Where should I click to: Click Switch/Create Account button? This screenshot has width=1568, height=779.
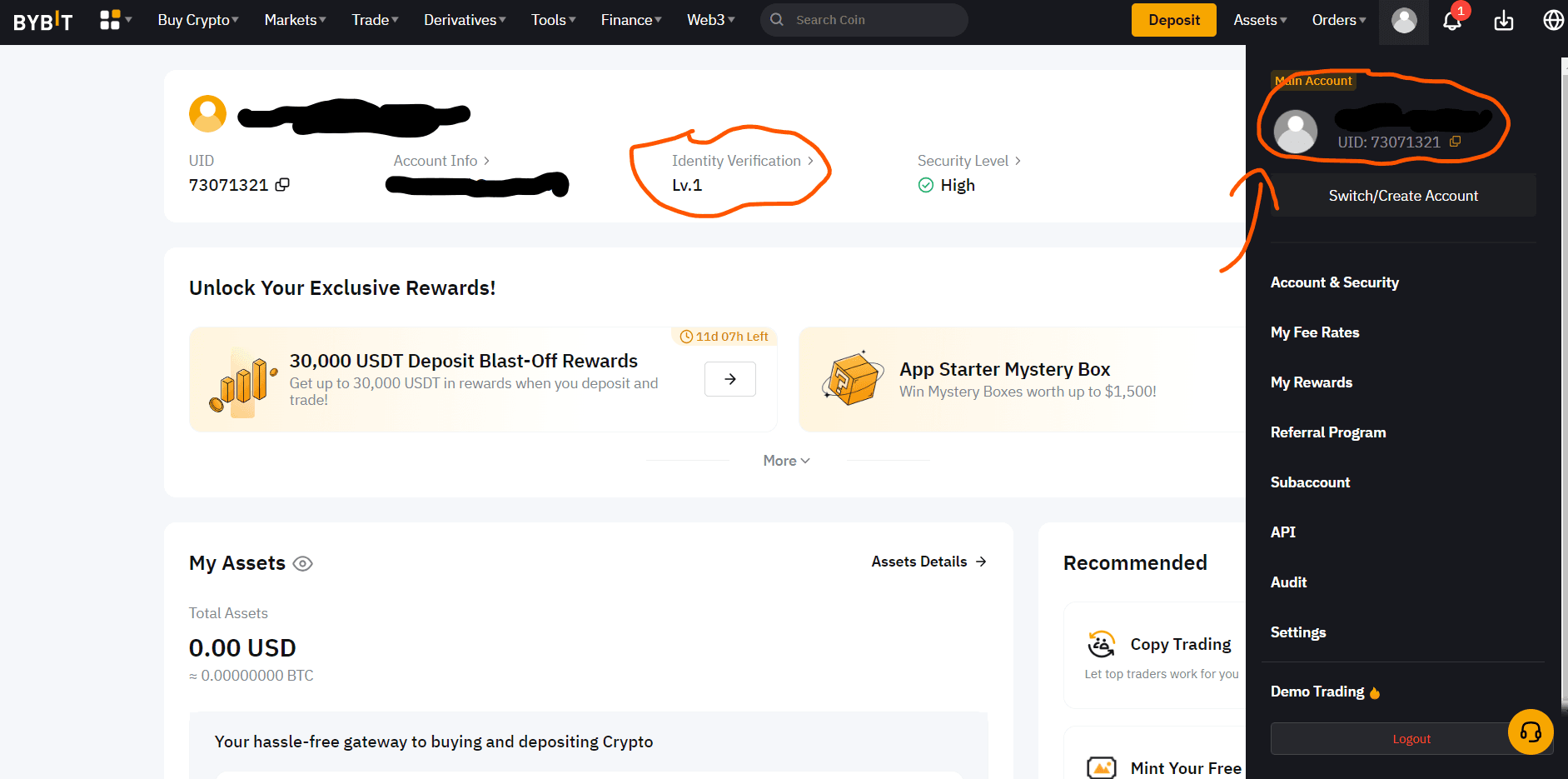click(x=1404, y=196)
